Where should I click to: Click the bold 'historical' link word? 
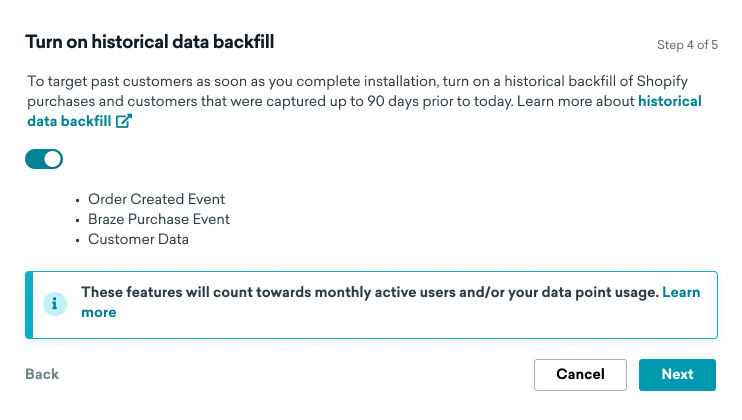pyautogui.click(x=670, y=101)
